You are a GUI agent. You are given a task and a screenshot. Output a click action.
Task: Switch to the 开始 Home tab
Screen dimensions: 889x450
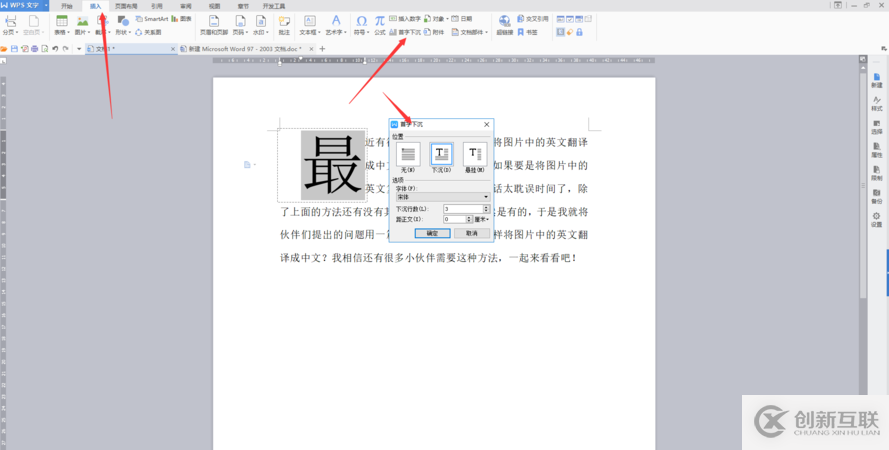[67, 6]
